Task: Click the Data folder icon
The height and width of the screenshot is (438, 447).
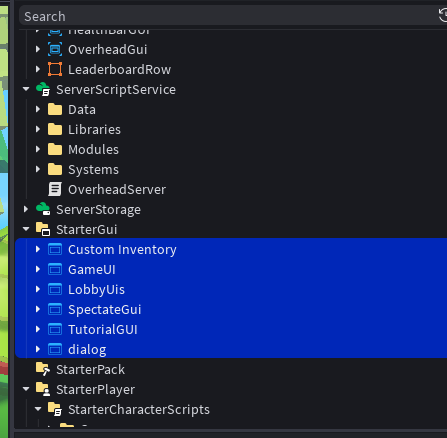Action: pyautogui.click(x=55, y=109)
